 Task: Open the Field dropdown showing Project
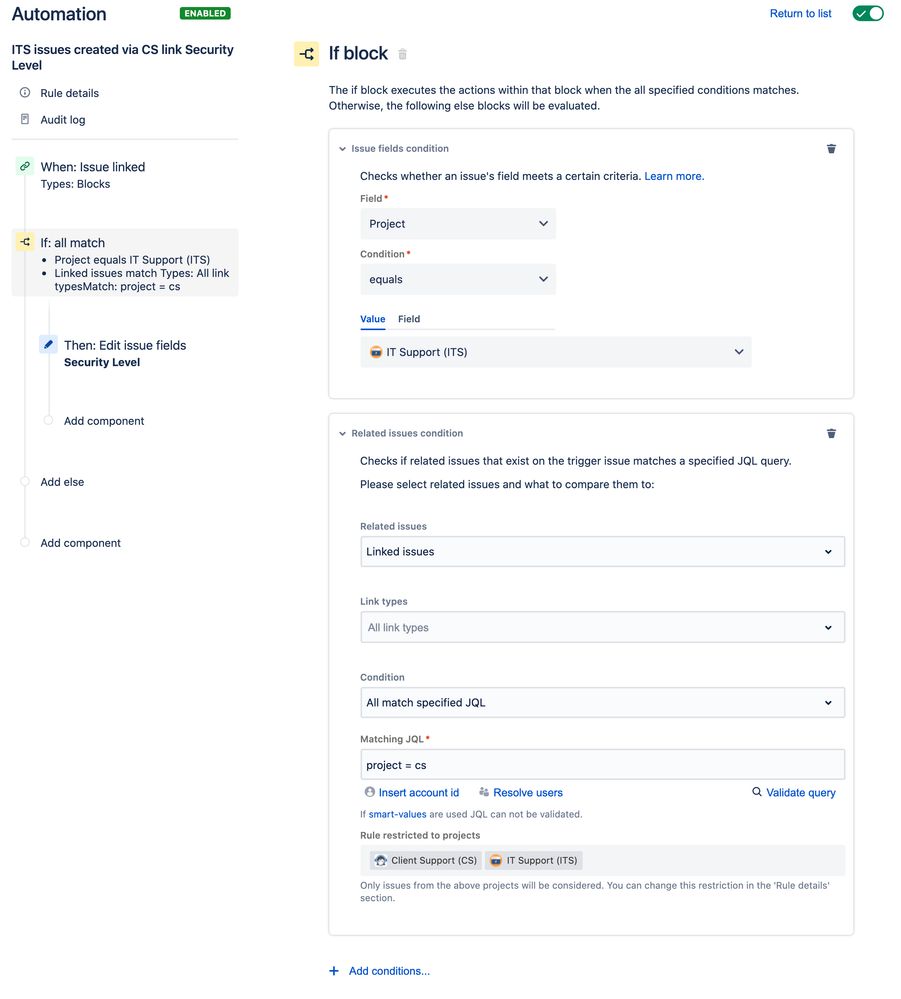458,224
